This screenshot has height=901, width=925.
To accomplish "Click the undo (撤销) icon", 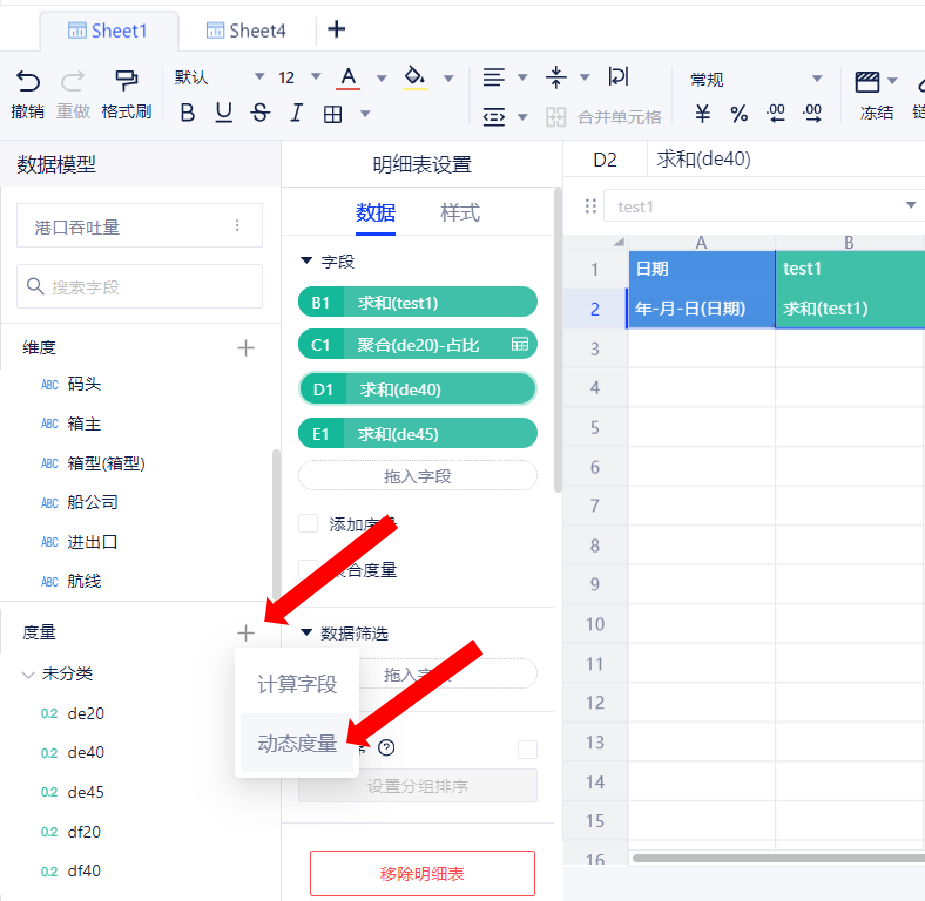I will point(28,81).
